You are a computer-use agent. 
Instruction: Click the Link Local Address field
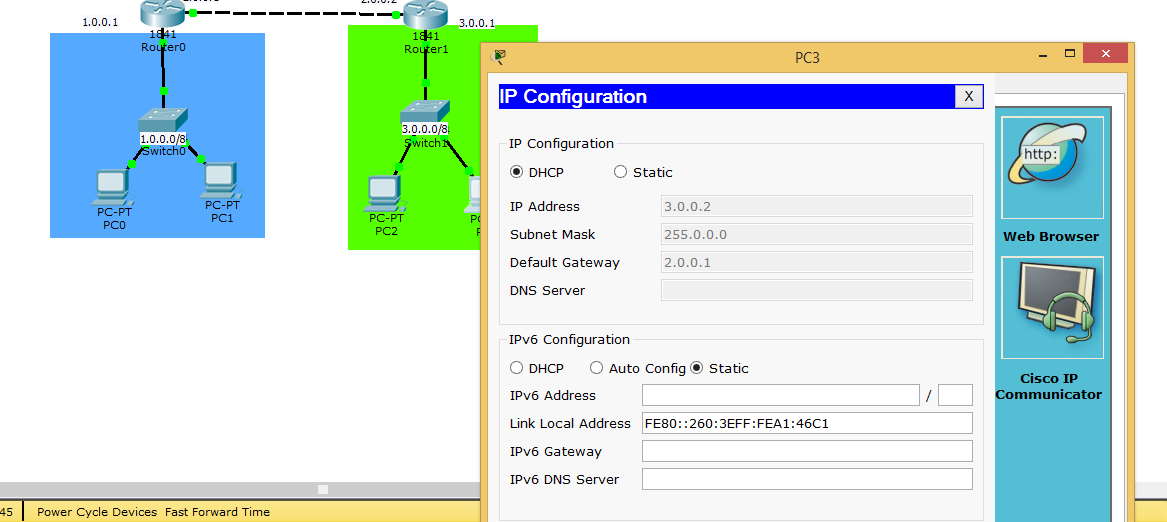(807, 423)
